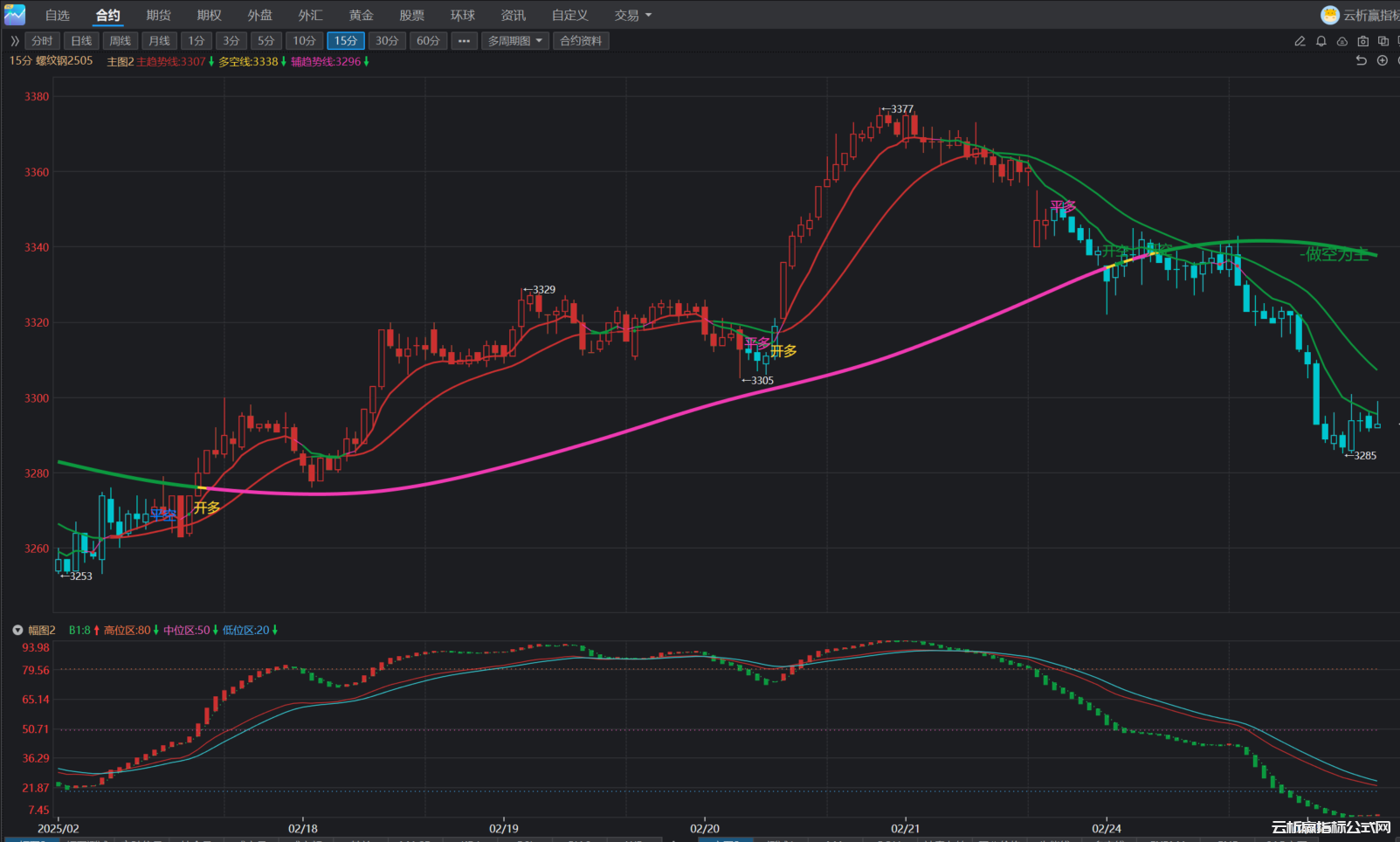The height and width of the screenshot is (842, 1400).
Task: Click the cloud sync icon
Action: coord(1342,41)
